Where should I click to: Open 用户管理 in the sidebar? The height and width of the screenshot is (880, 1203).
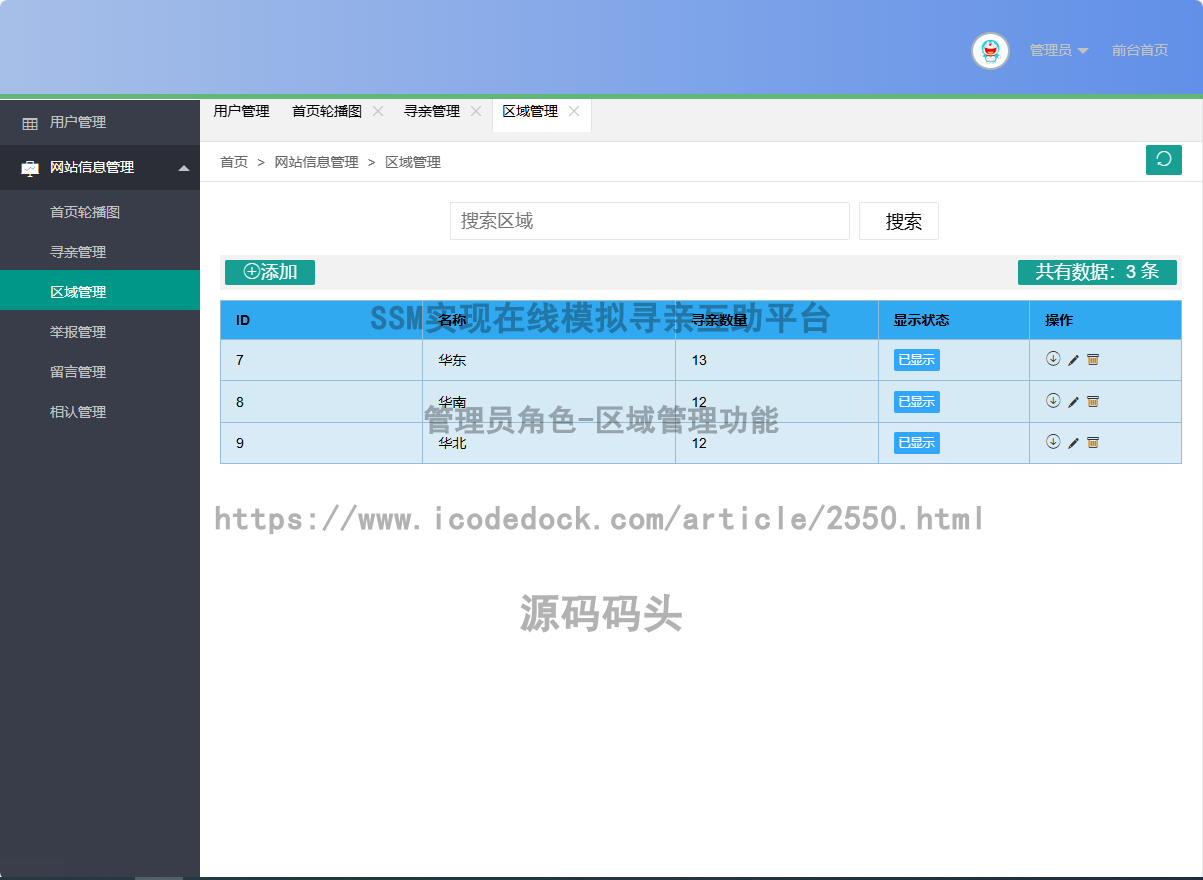click(x=100, y=122)
